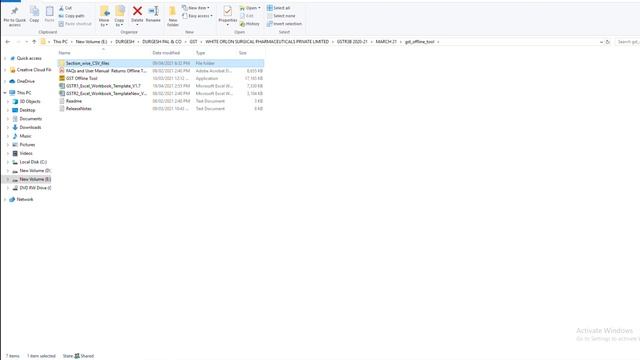This screenshot has height=360, width=640.
Task: Click the search box field
Action: (627, 42)
